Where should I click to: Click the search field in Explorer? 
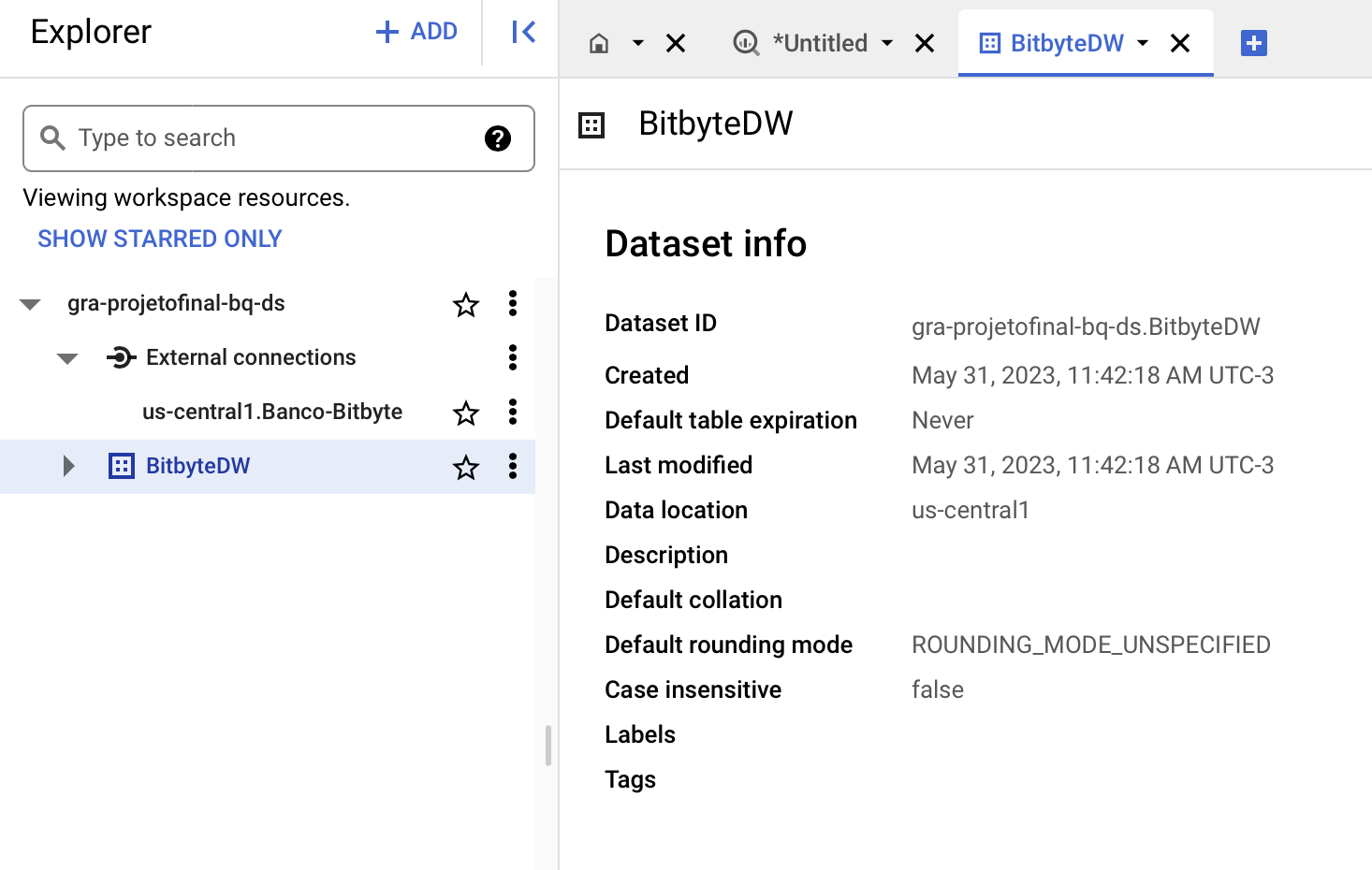[x=279, y=138]
